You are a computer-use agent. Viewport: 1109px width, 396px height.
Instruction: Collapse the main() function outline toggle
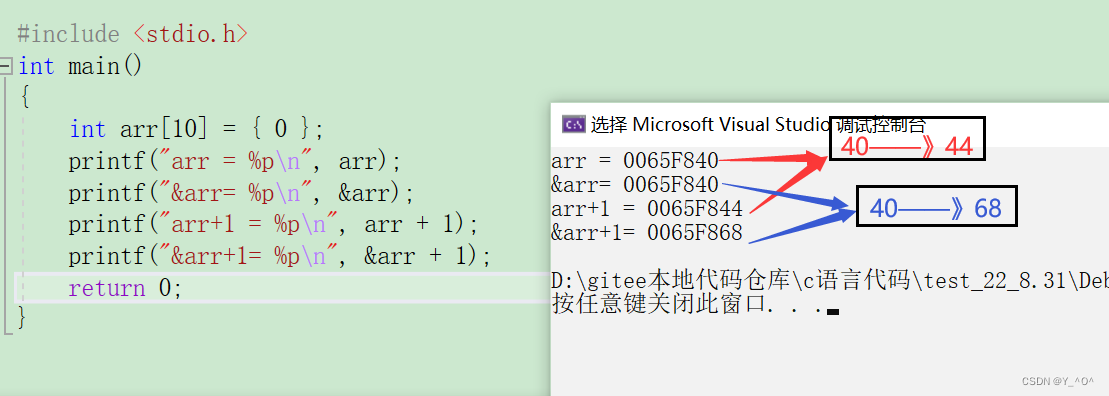point(5,66)
